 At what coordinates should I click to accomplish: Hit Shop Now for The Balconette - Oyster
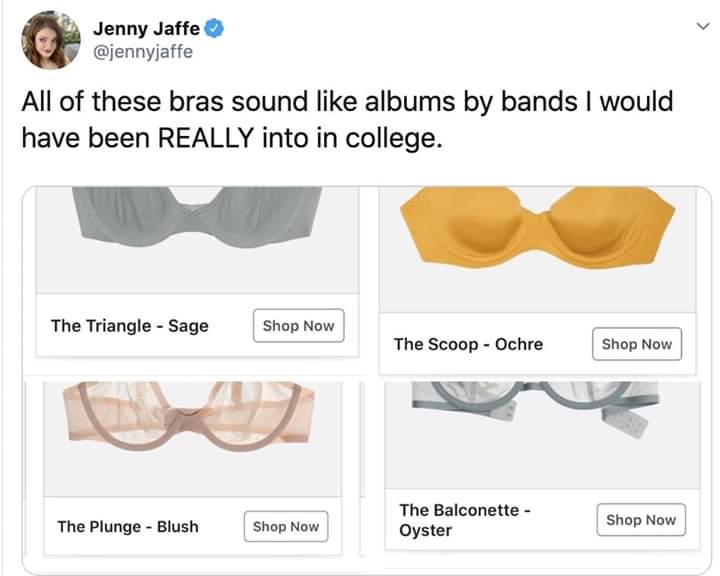pyautogui.click(x=640, y=520)
